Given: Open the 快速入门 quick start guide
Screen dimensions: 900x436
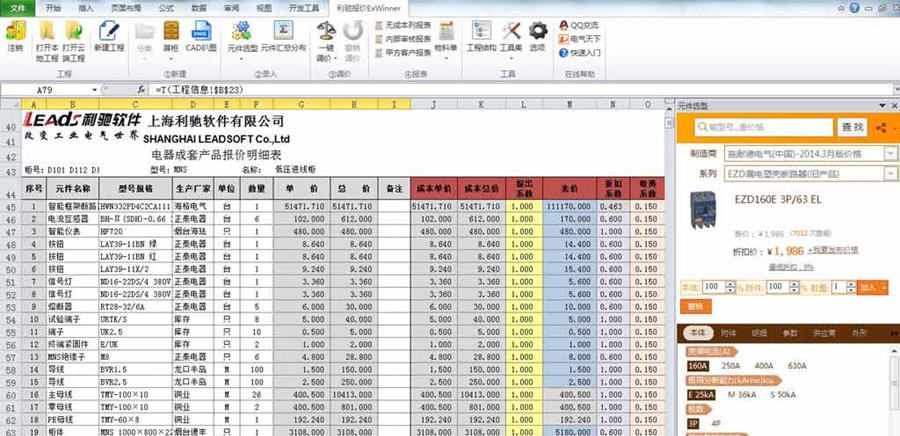Looking at the screenshot, I should 580,53.
